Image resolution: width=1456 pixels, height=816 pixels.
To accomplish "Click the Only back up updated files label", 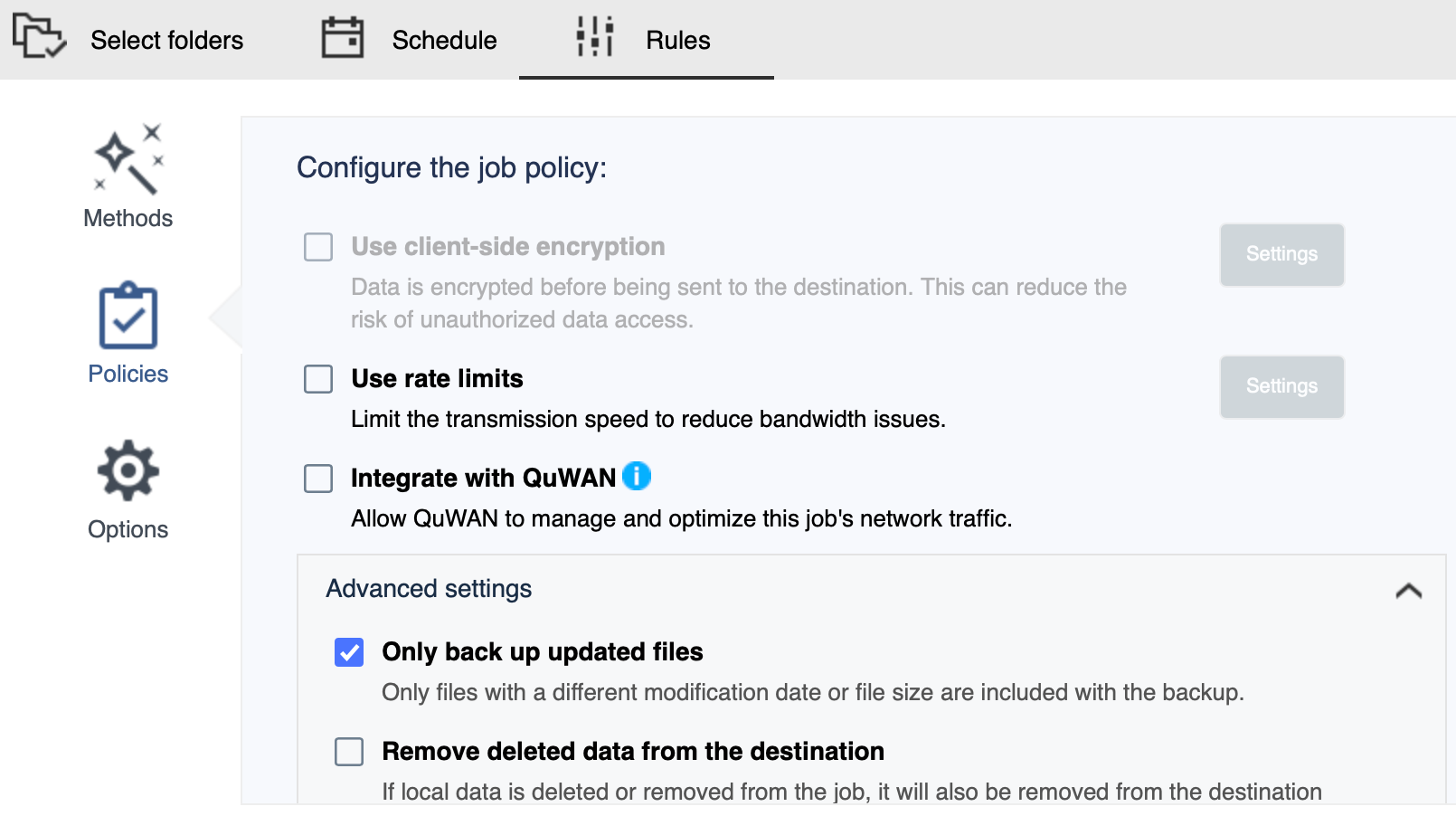I will pos(543,652).
